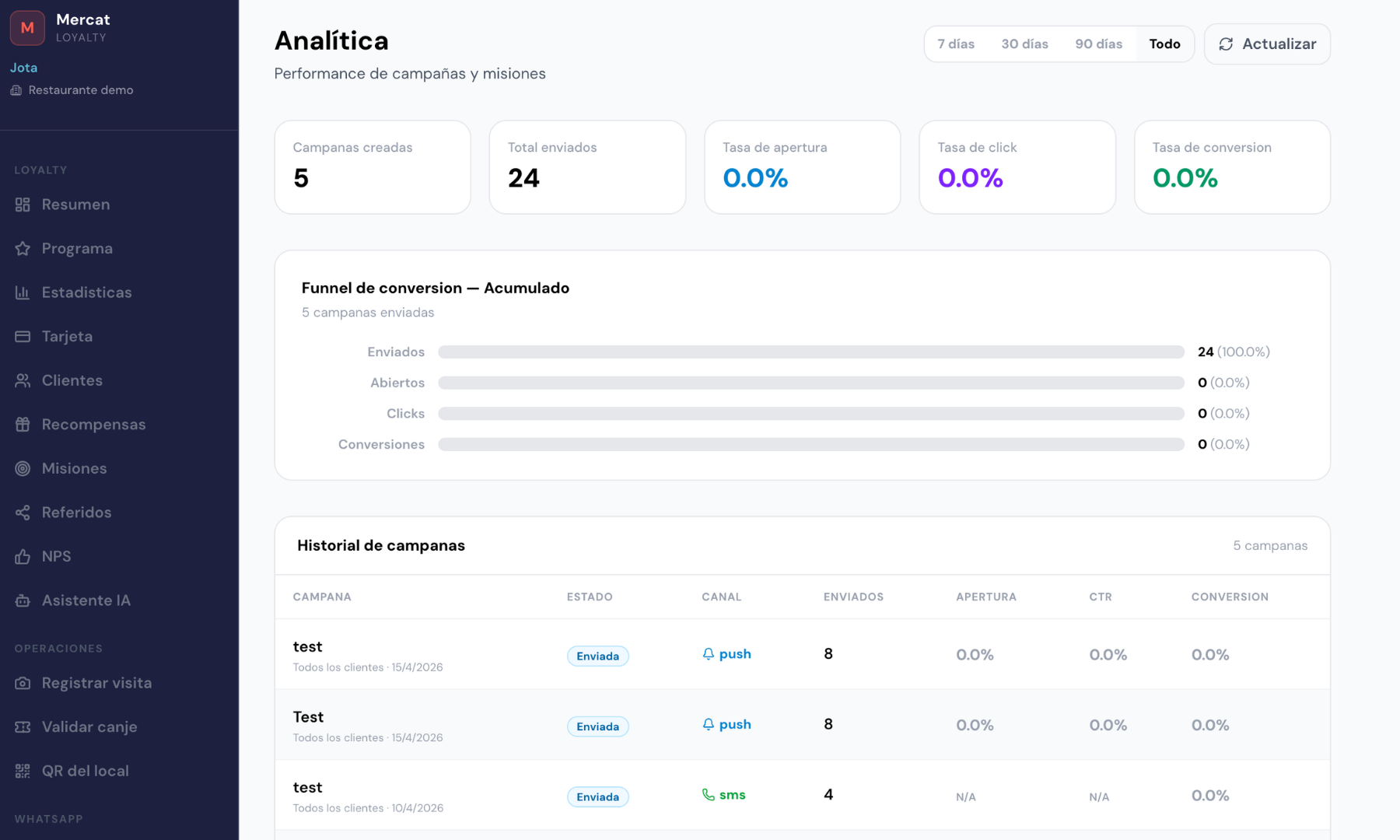
Task: Click the Tarjeta card icon
Action: click(x=23, y=337)
